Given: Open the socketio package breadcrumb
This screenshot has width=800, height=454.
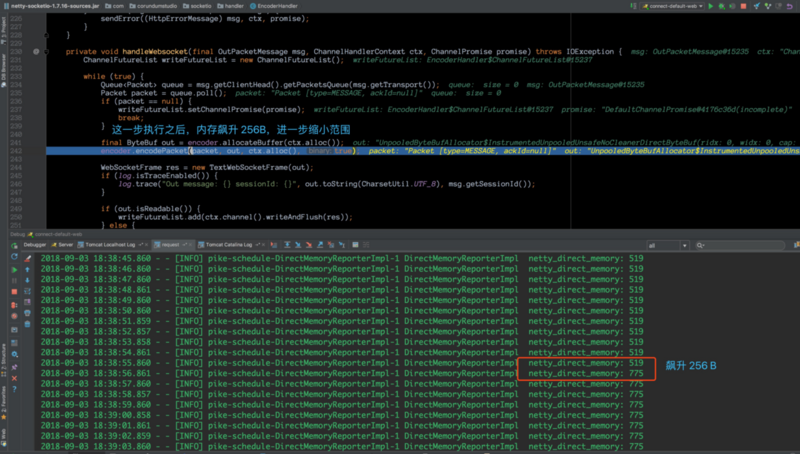Looking at the screenshot, I should coord(197,6).
